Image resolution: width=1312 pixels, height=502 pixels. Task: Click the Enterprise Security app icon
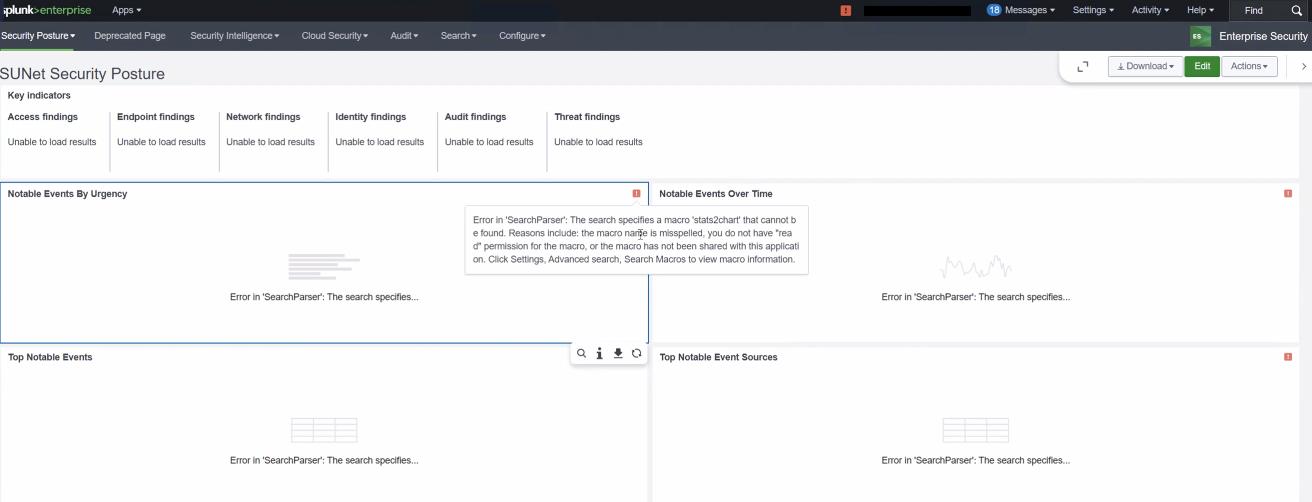1200,36
